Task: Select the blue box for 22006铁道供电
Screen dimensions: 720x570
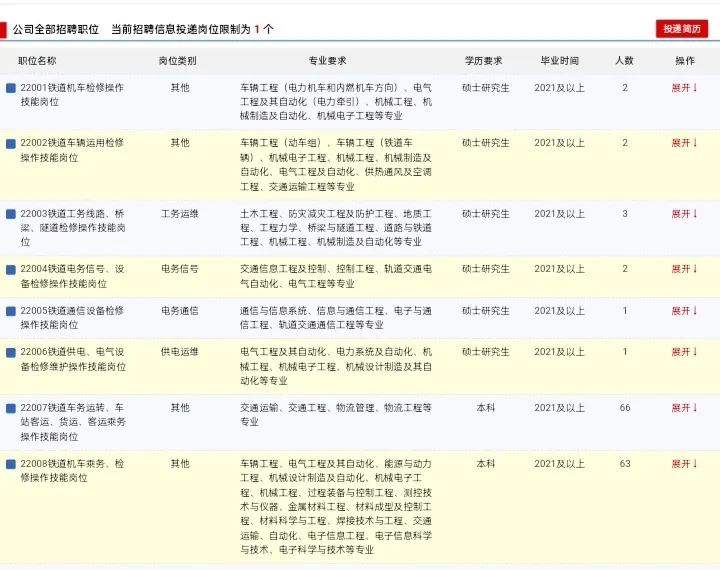Action: pyautogui.click(x=11, y=352)
